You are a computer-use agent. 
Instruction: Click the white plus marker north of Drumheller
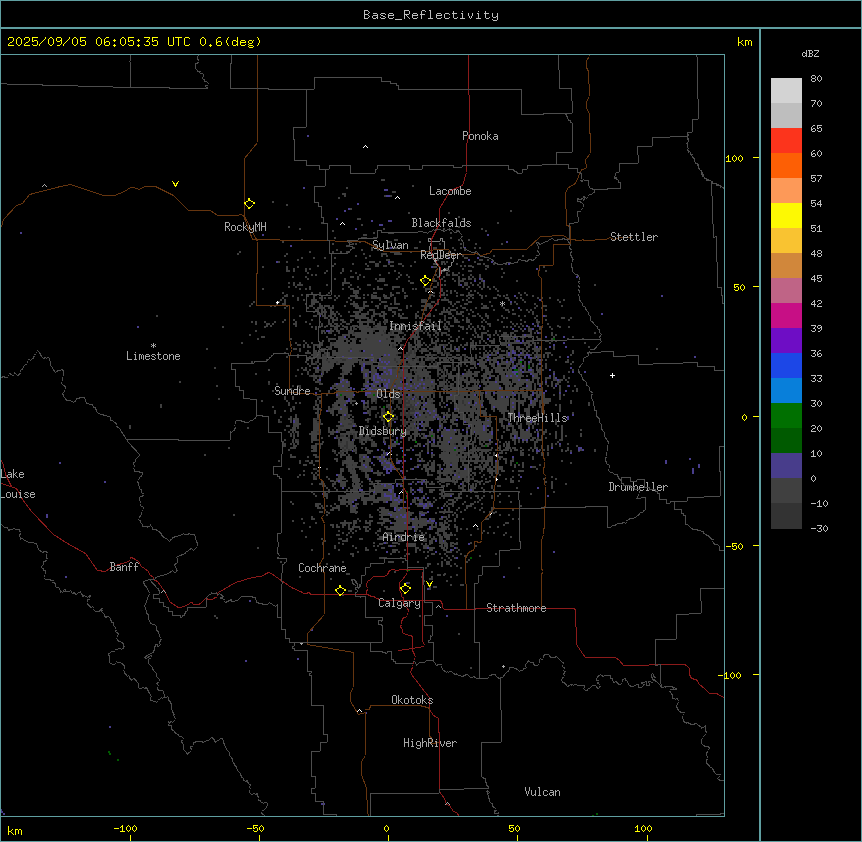click(612, 375)
